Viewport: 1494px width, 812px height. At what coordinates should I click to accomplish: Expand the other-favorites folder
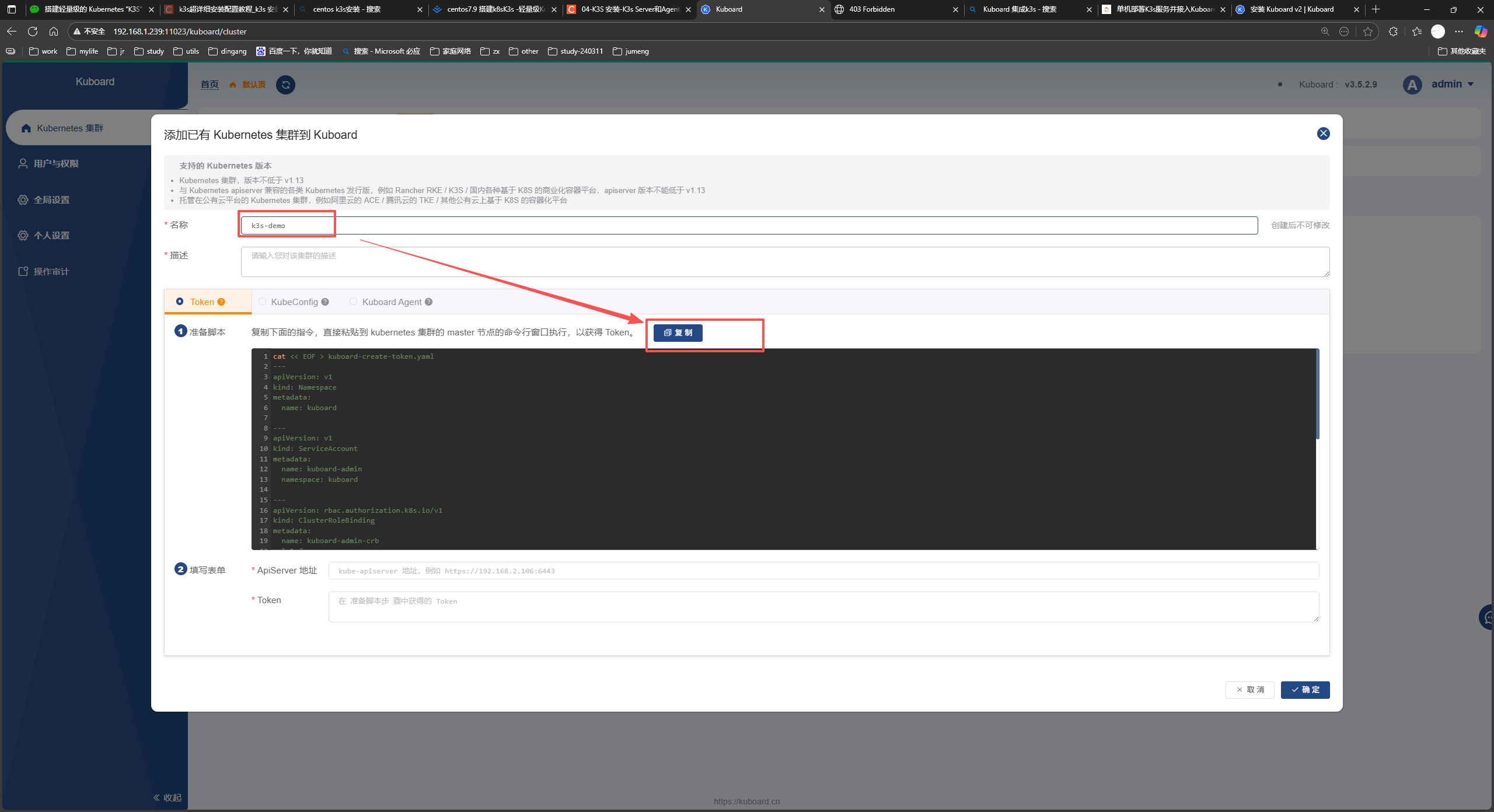pos(1461,51)
